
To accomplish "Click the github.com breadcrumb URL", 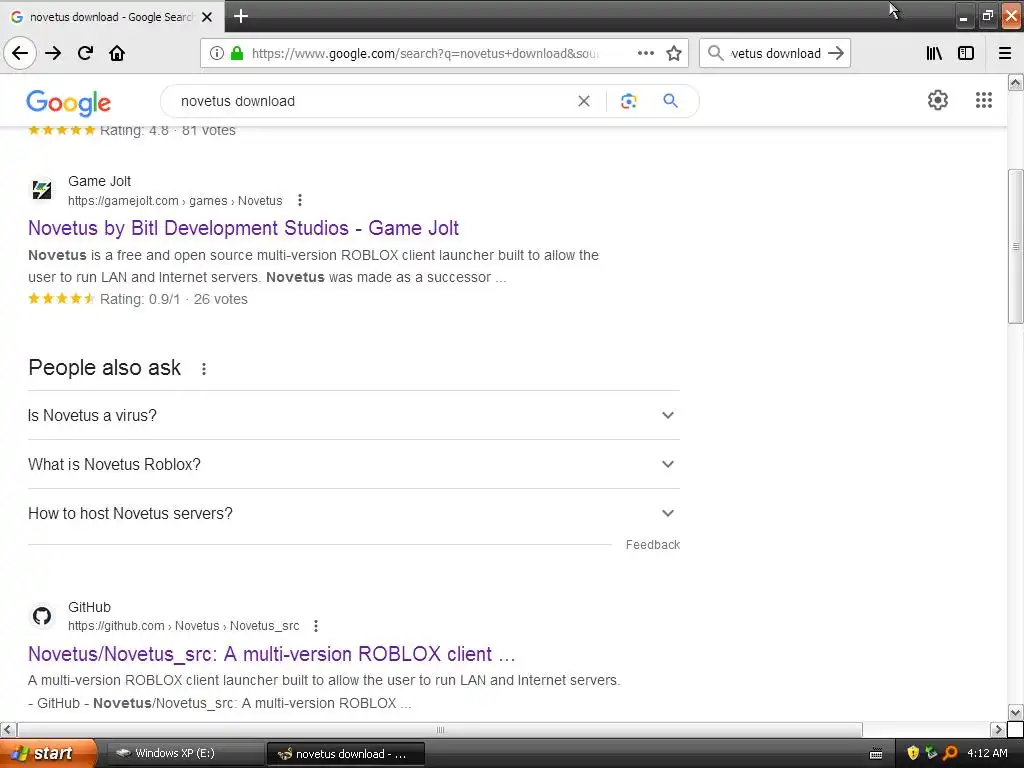I will tap(184, 626).
